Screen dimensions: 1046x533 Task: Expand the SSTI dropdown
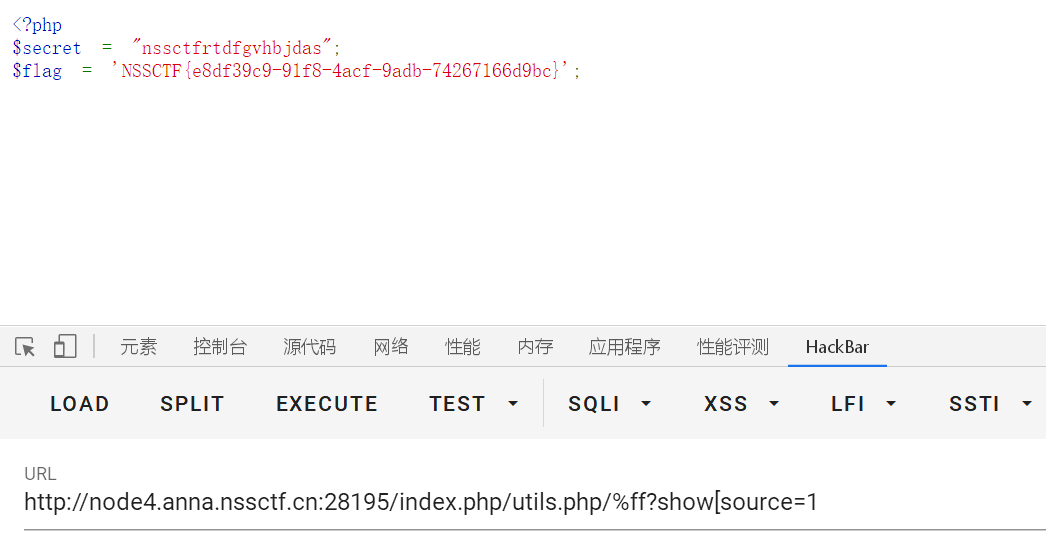(x=990, y=404)
